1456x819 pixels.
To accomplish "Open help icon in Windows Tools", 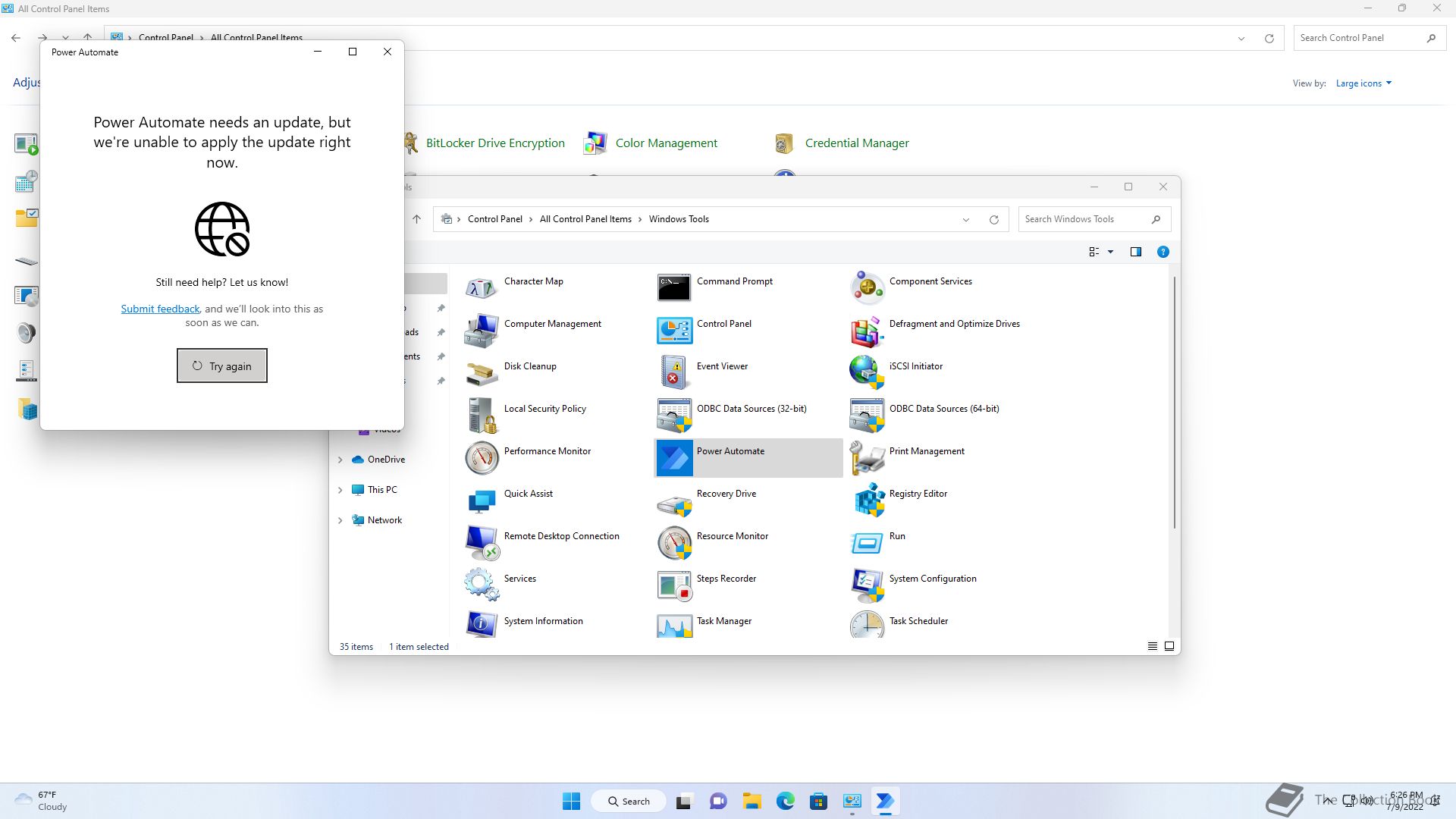I will 1163,252.
